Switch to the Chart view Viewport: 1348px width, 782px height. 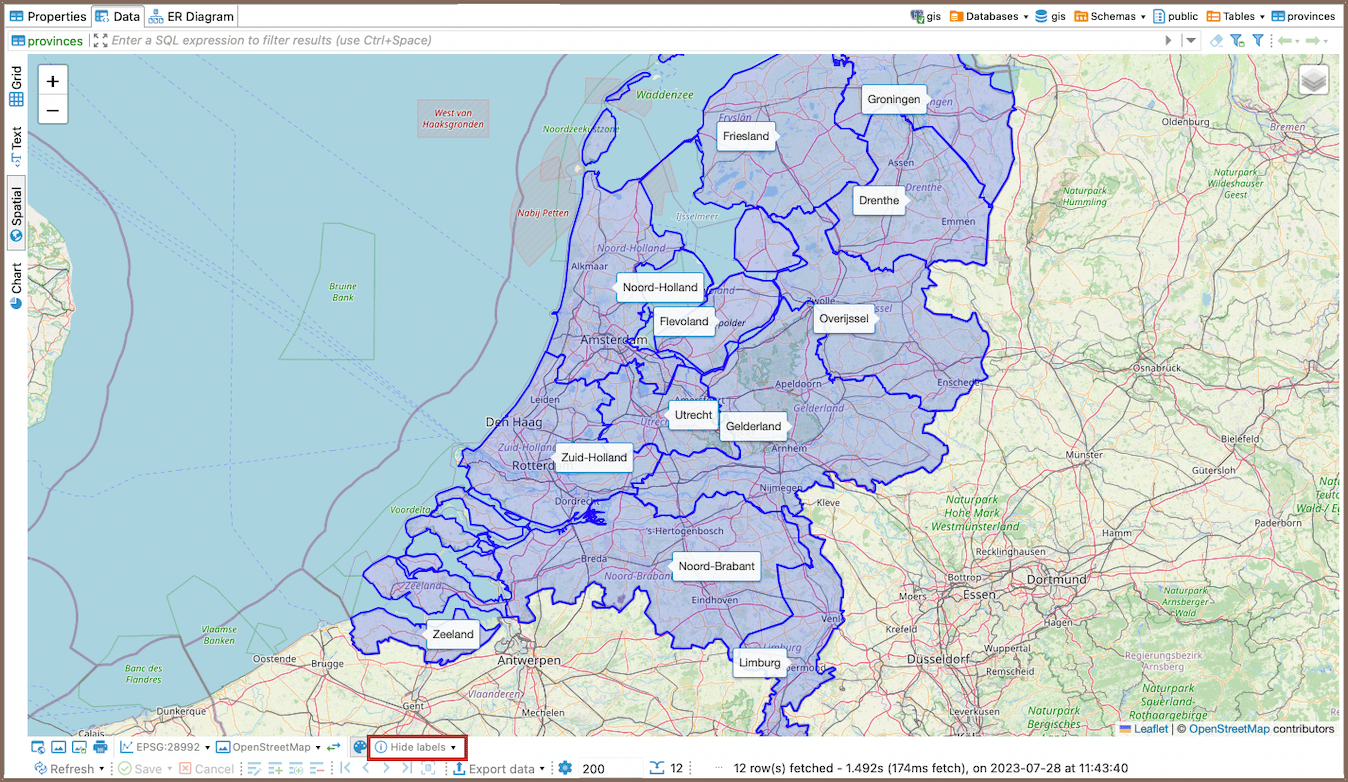16,286
